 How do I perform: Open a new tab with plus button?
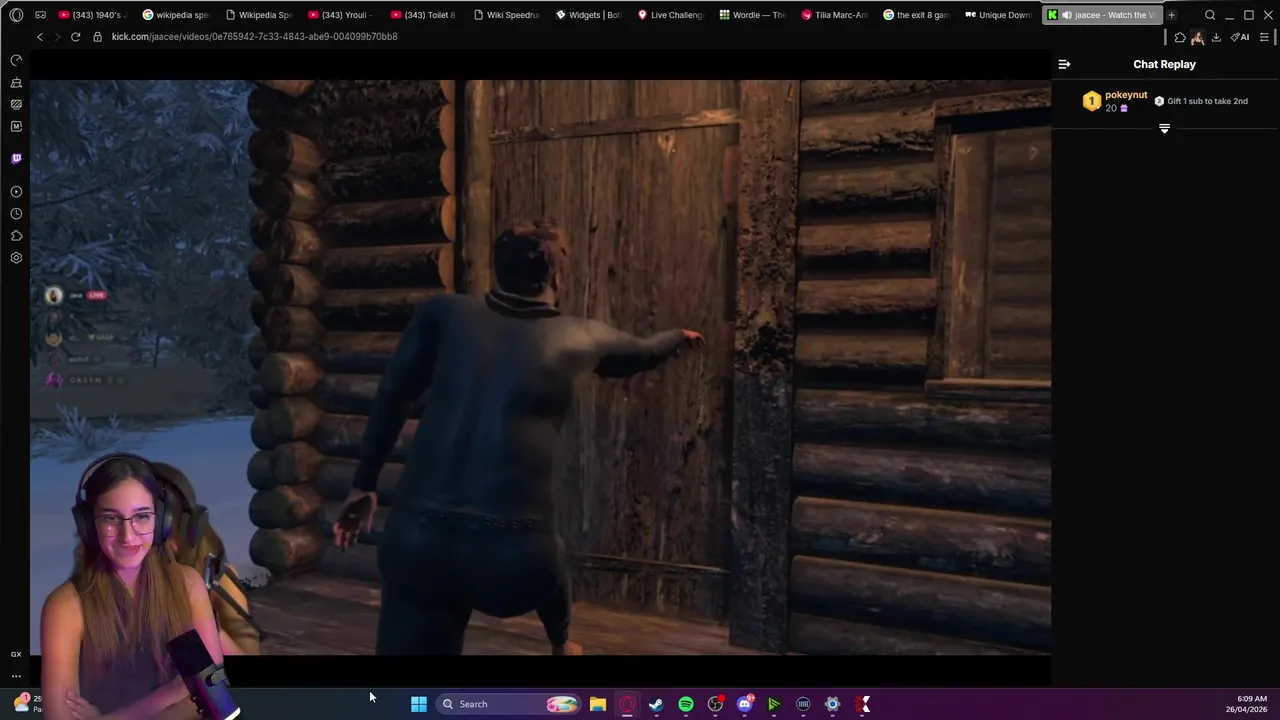1171,15
